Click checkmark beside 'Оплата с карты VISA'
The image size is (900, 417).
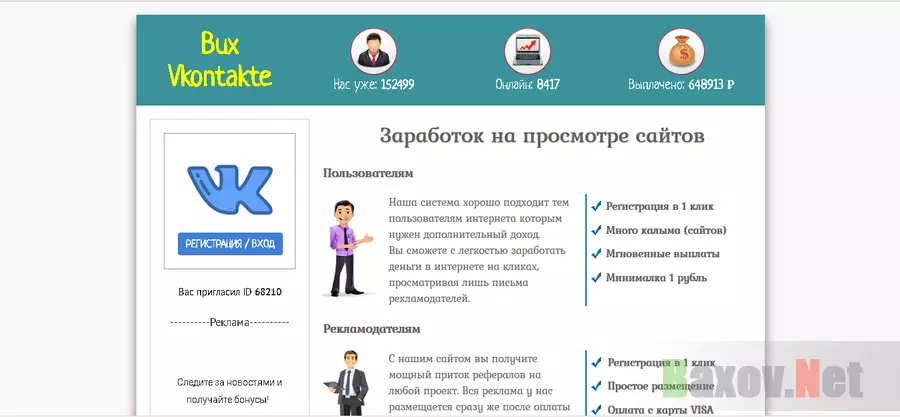[597, 410]
